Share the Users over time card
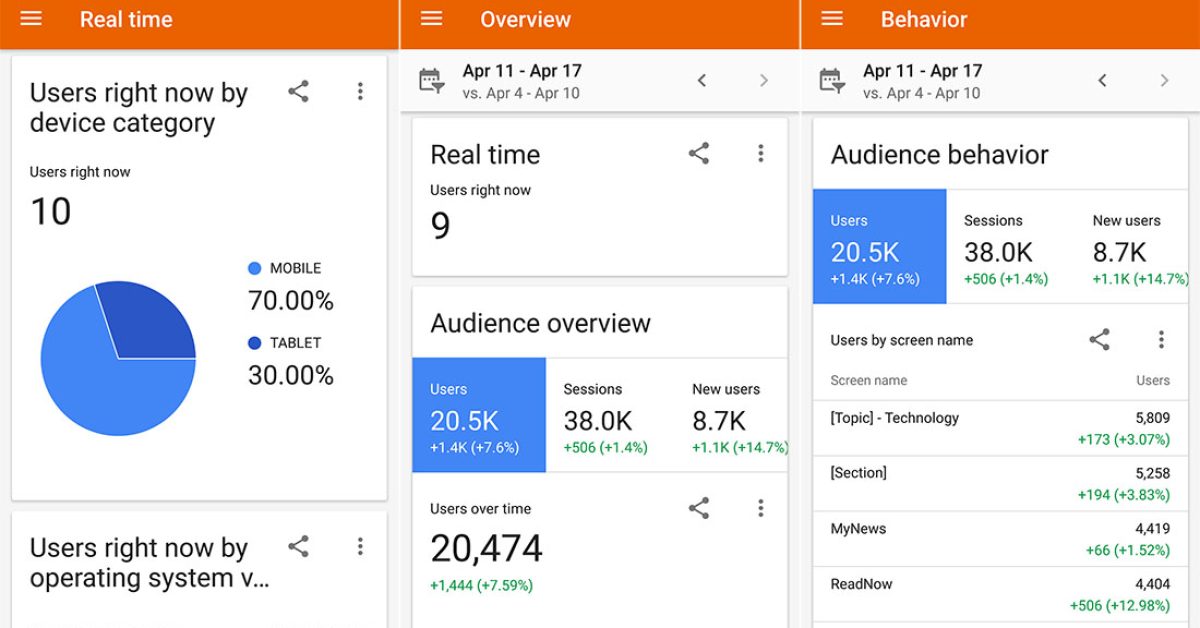This screenshot has height=628, width=1200. pos(699,508)
